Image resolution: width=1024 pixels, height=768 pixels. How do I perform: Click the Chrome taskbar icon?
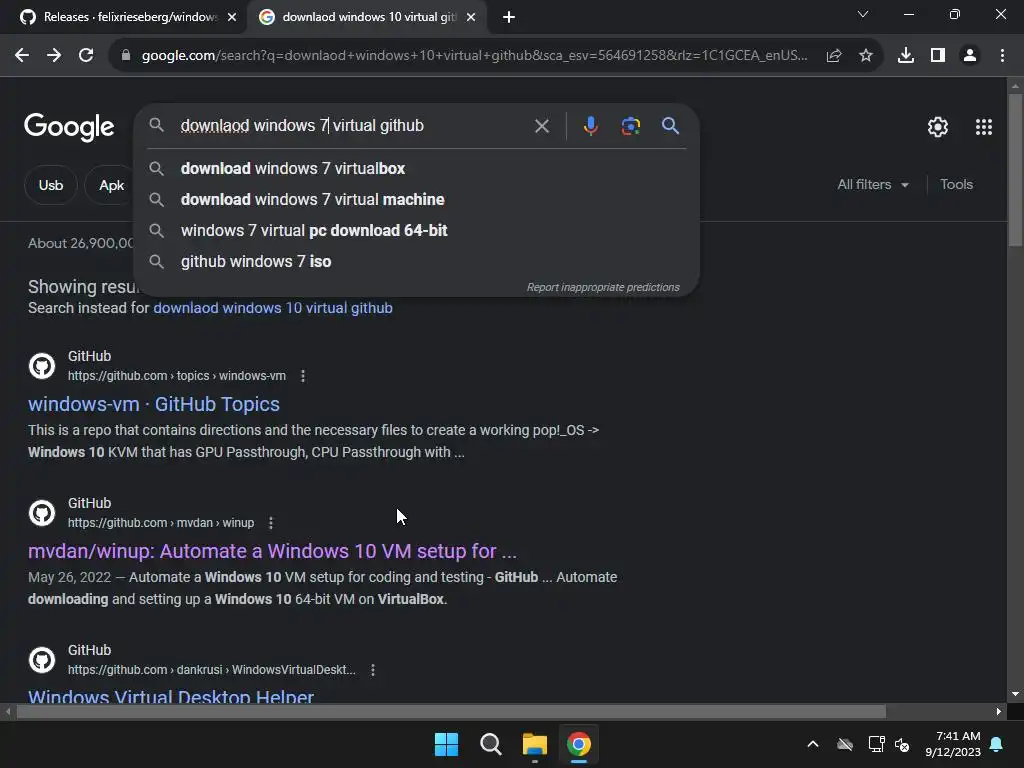[x=579, y=744]
